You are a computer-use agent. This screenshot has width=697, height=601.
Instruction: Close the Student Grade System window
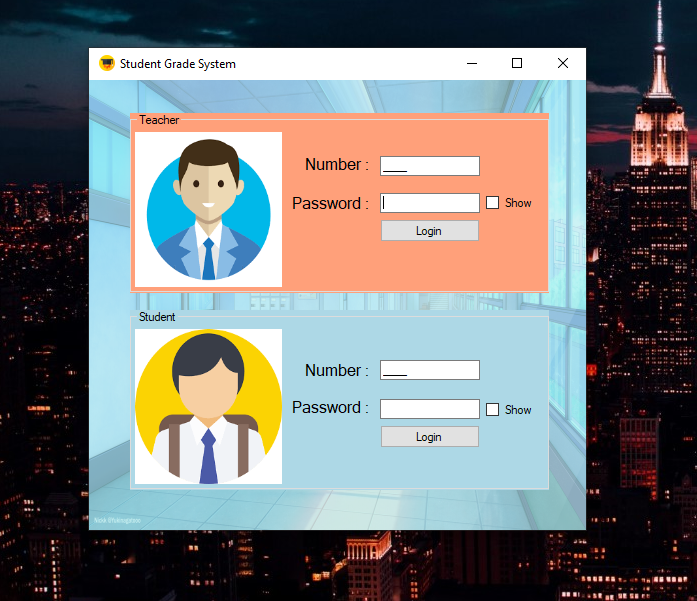pyautogui.click(x=563, y=64)
